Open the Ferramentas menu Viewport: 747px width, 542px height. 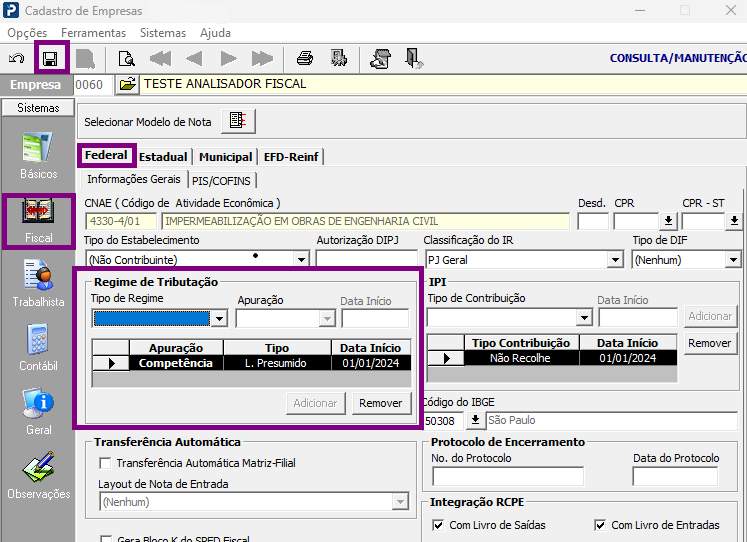coord(93,33)
